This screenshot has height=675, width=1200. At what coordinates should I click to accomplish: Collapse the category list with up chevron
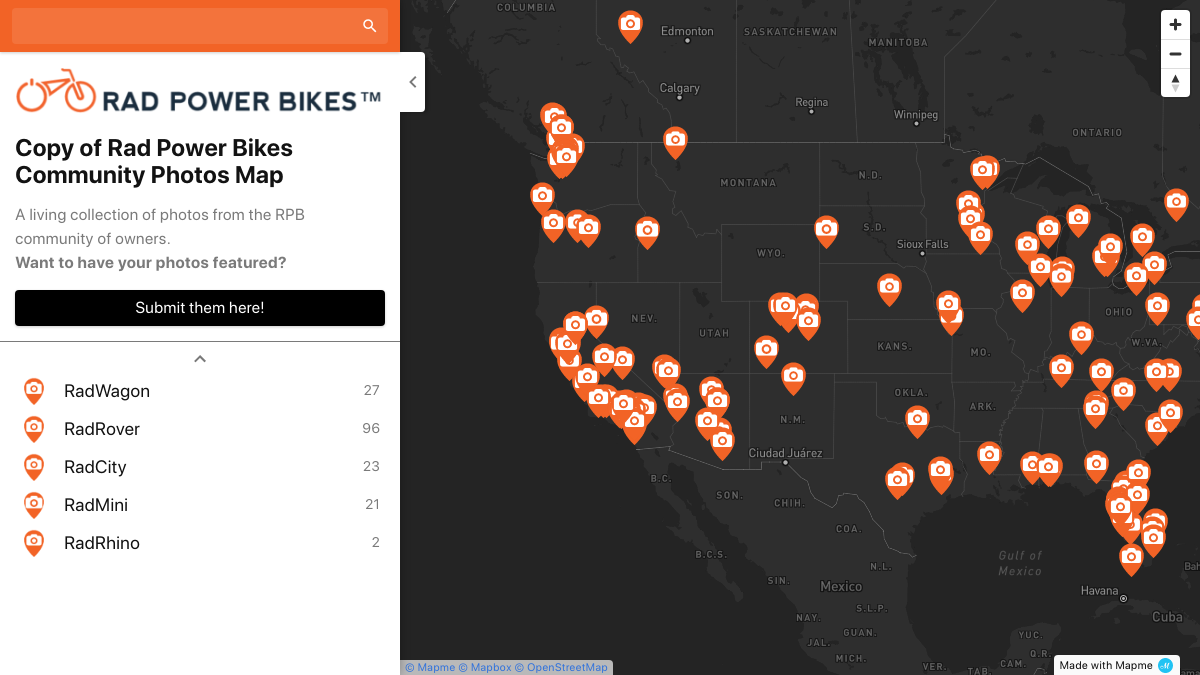(x=200, y=358)
